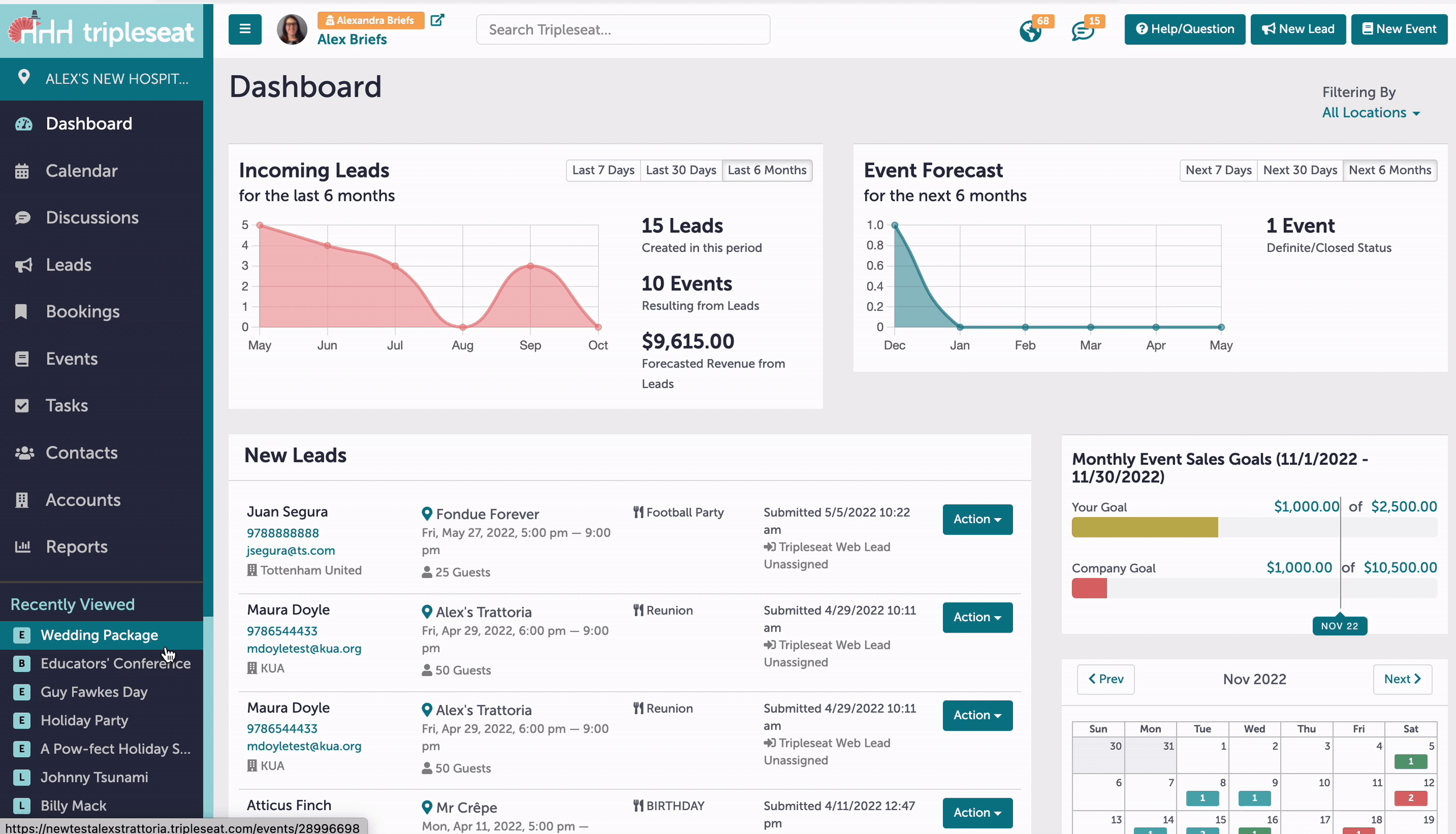Open Wedding Package in Recently Viewed
The height and width of the screenshot is (834, 1456).
[x=101, y=635]
